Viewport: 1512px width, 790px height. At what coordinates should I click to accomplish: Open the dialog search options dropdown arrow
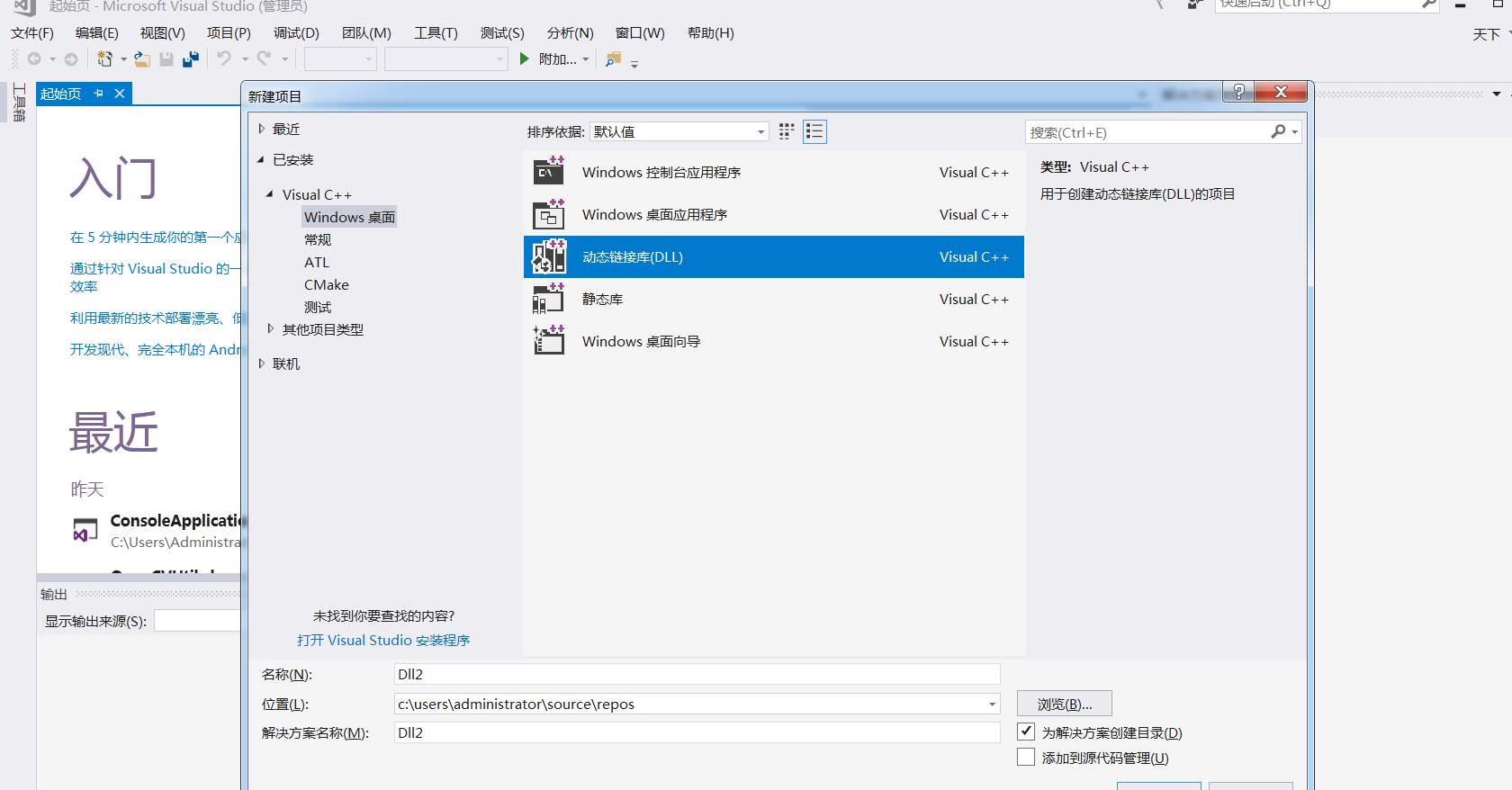tap(1295, 132)
